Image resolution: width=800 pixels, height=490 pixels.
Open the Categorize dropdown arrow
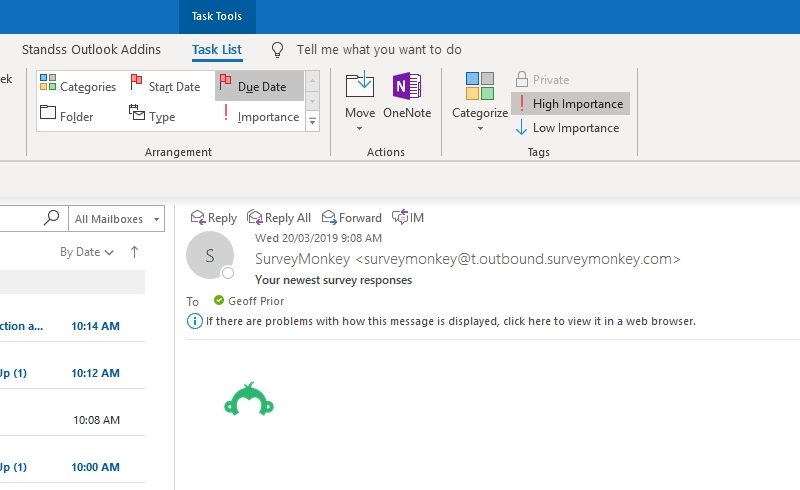[x=480, y=129]
